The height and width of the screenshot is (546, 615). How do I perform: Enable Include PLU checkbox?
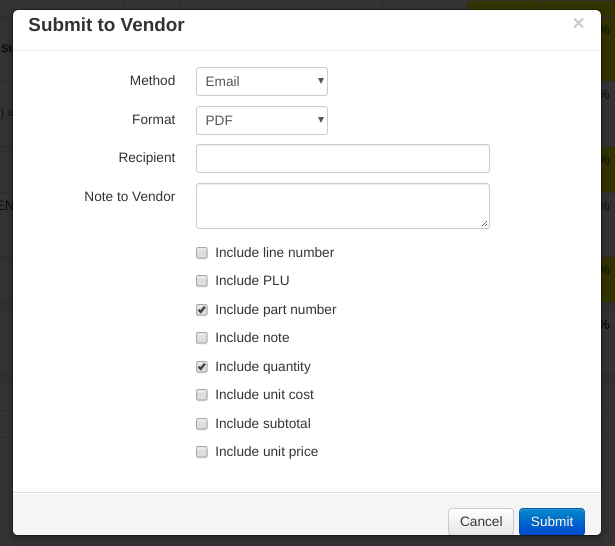click(x=202, y=281)
